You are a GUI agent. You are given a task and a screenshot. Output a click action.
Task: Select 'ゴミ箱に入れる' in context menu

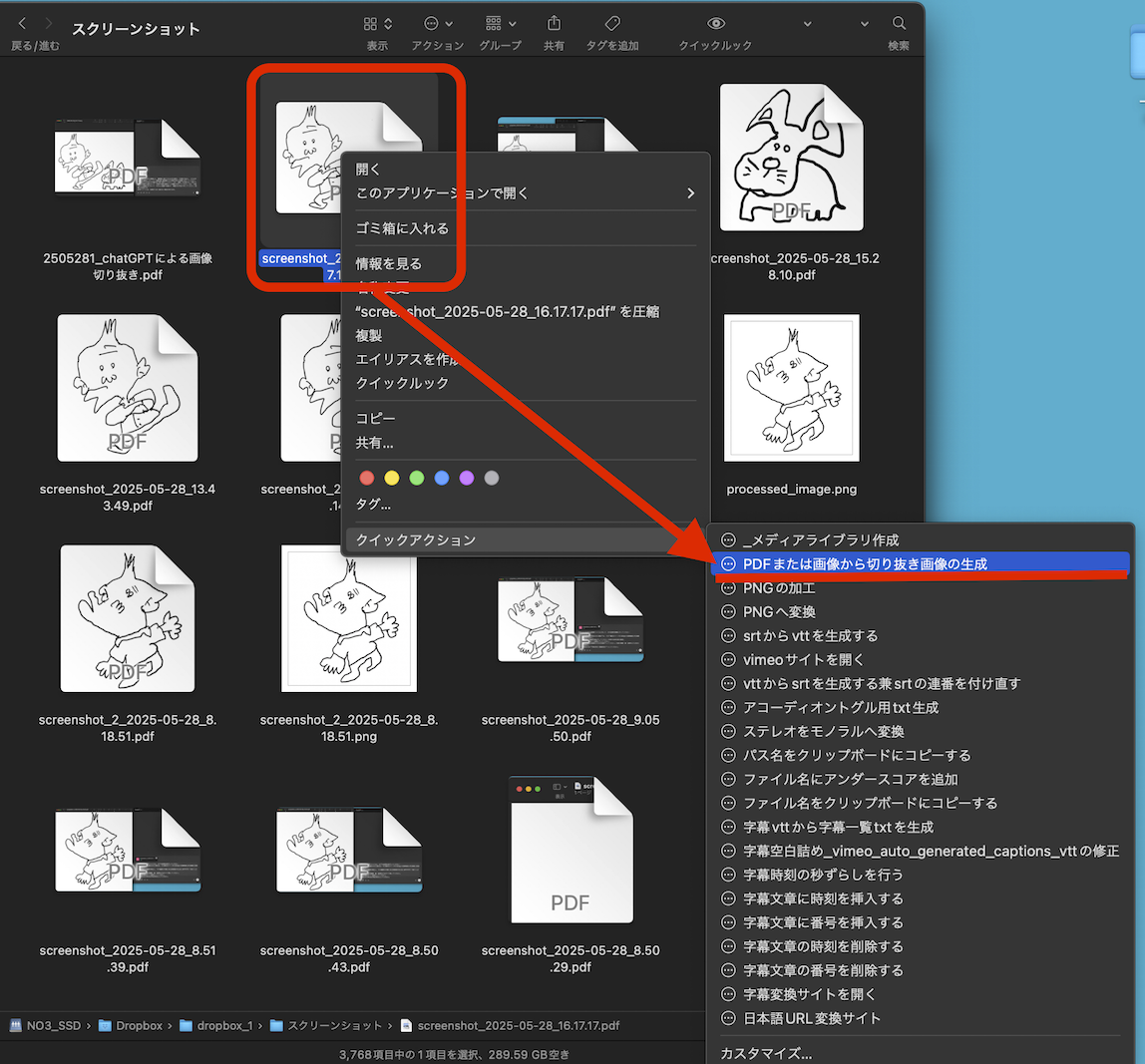pos(403,228)
